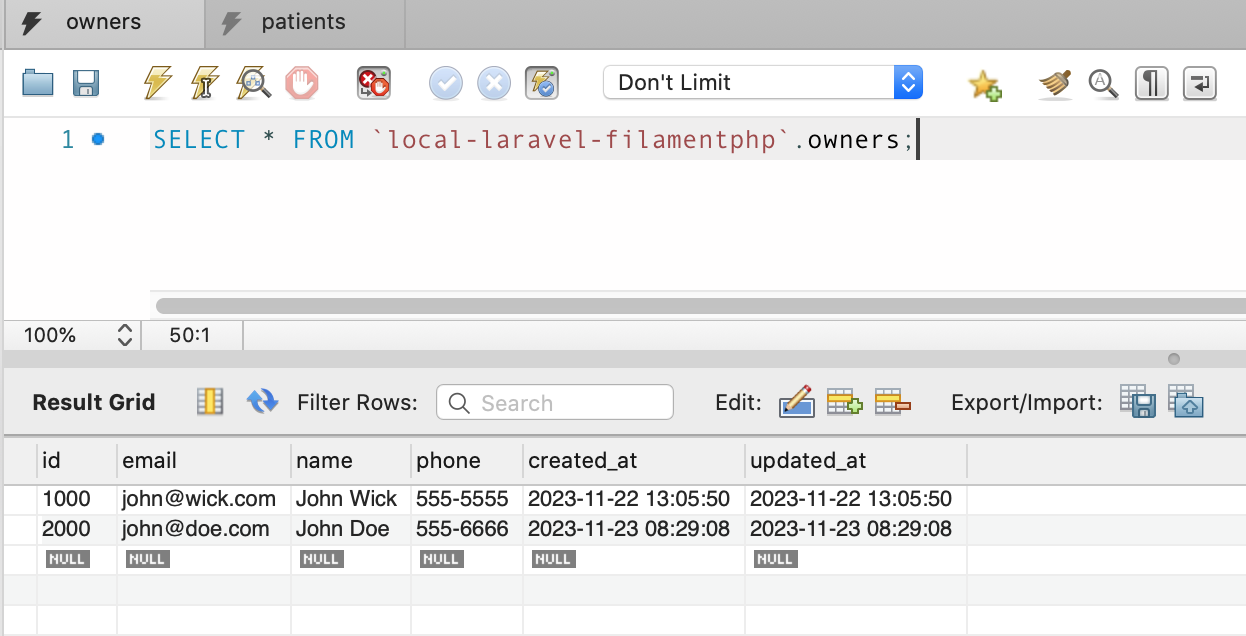
Task: Switch to the owners tab
Action: click(x=103, y=23)
